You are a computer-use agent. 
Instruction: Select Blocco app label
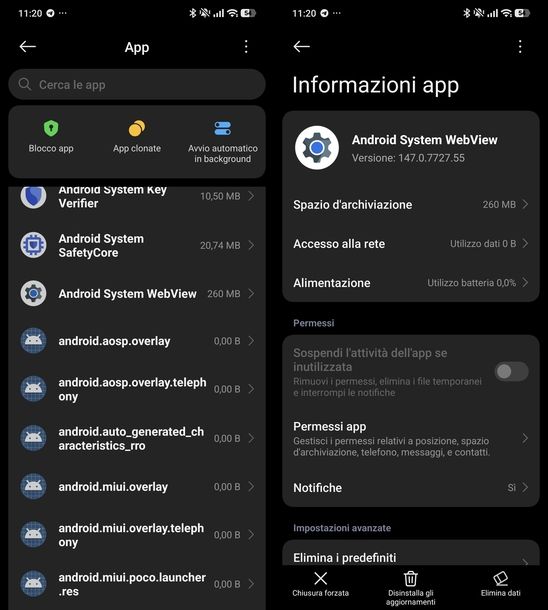(x=51, y=148)
